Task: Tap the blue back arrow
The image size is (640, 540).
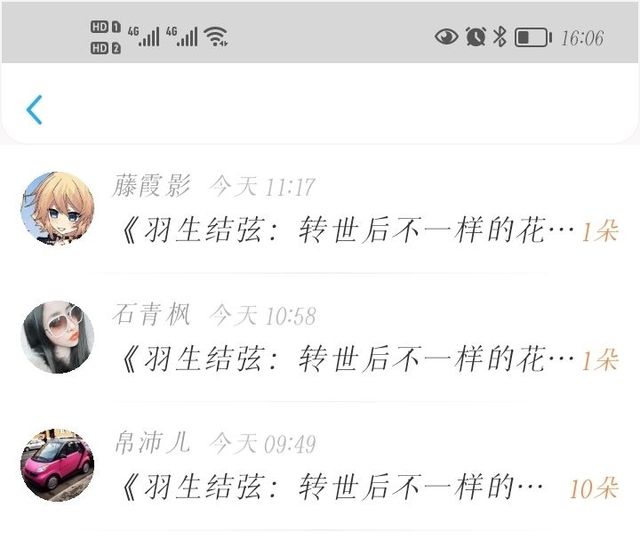Action: (x=34, y=110)
